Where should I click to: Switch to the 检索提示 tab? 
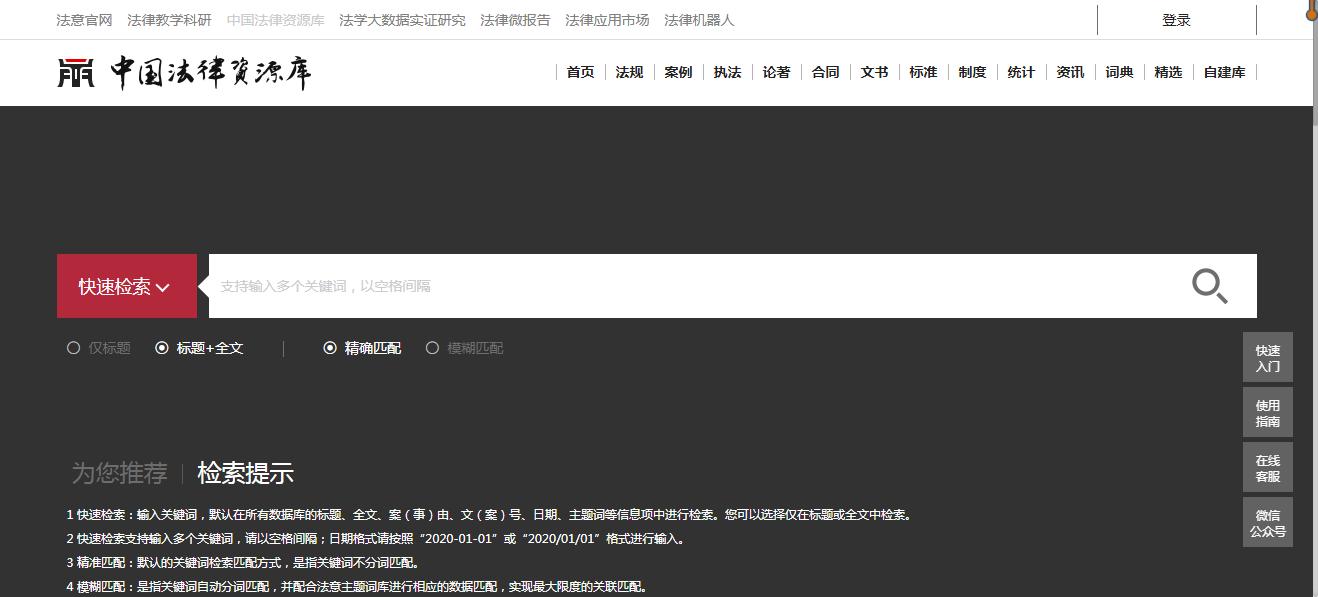245,473
